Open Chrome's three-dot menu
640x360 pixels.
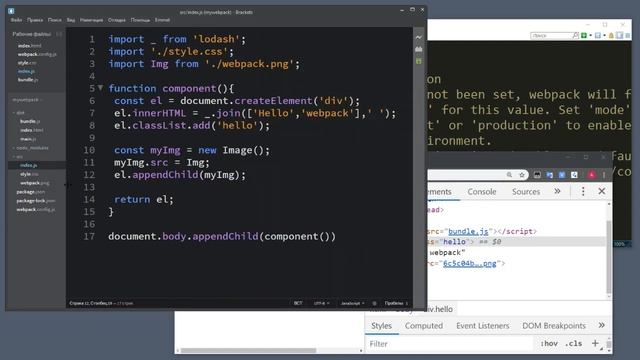(604, 175)
